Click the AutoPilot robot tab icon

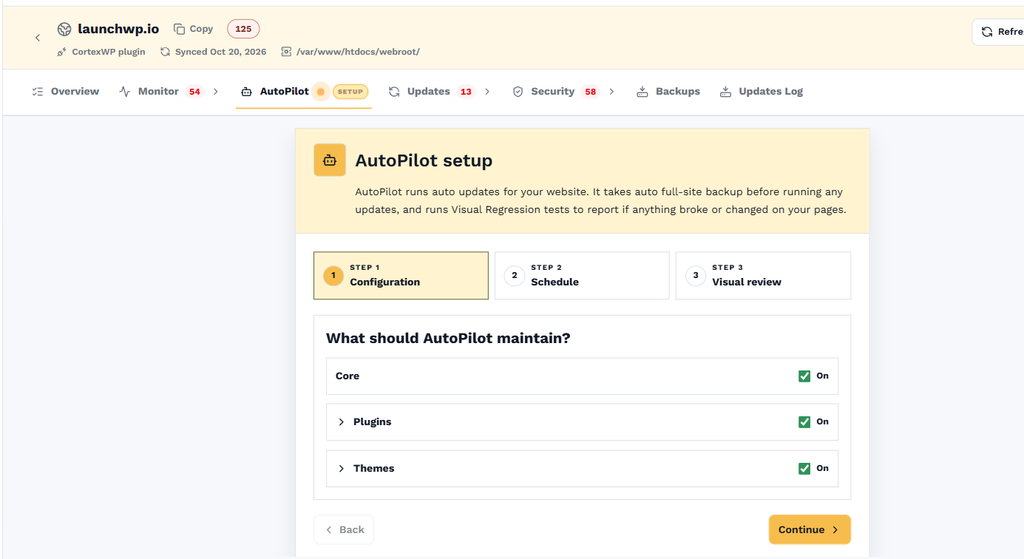point(246,91)
